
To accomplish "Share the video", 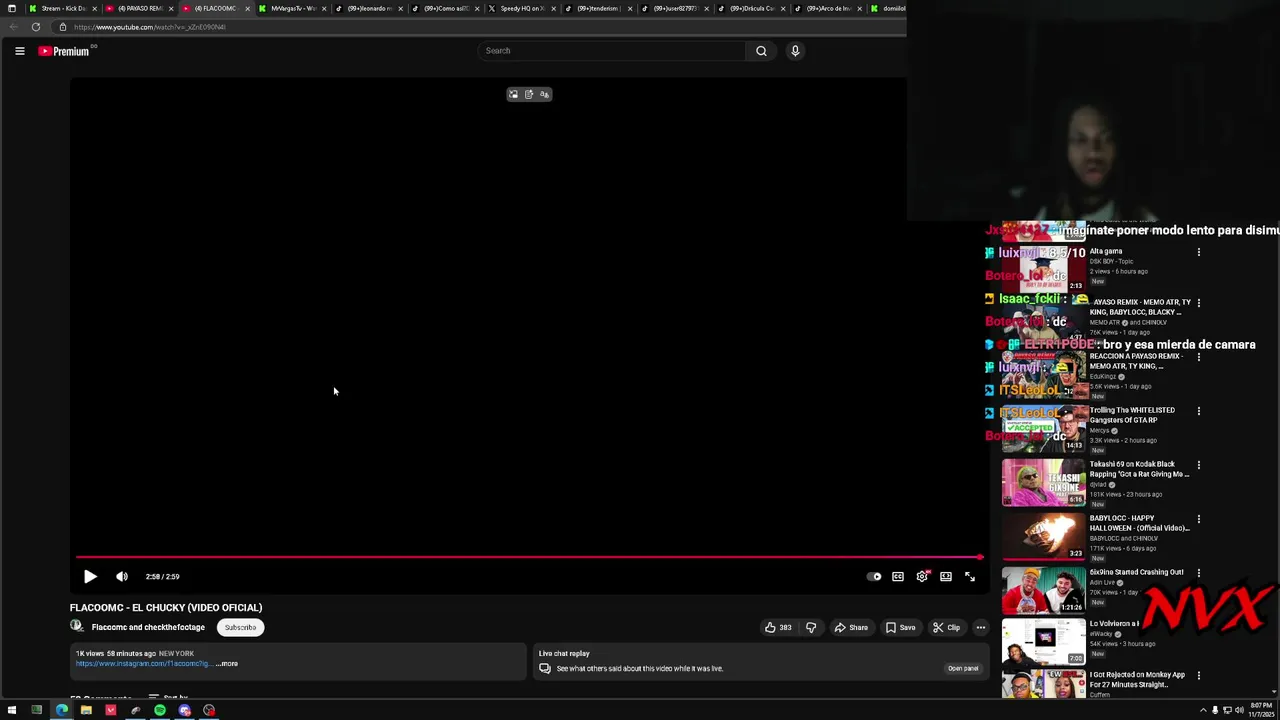I will click(851, 627).
